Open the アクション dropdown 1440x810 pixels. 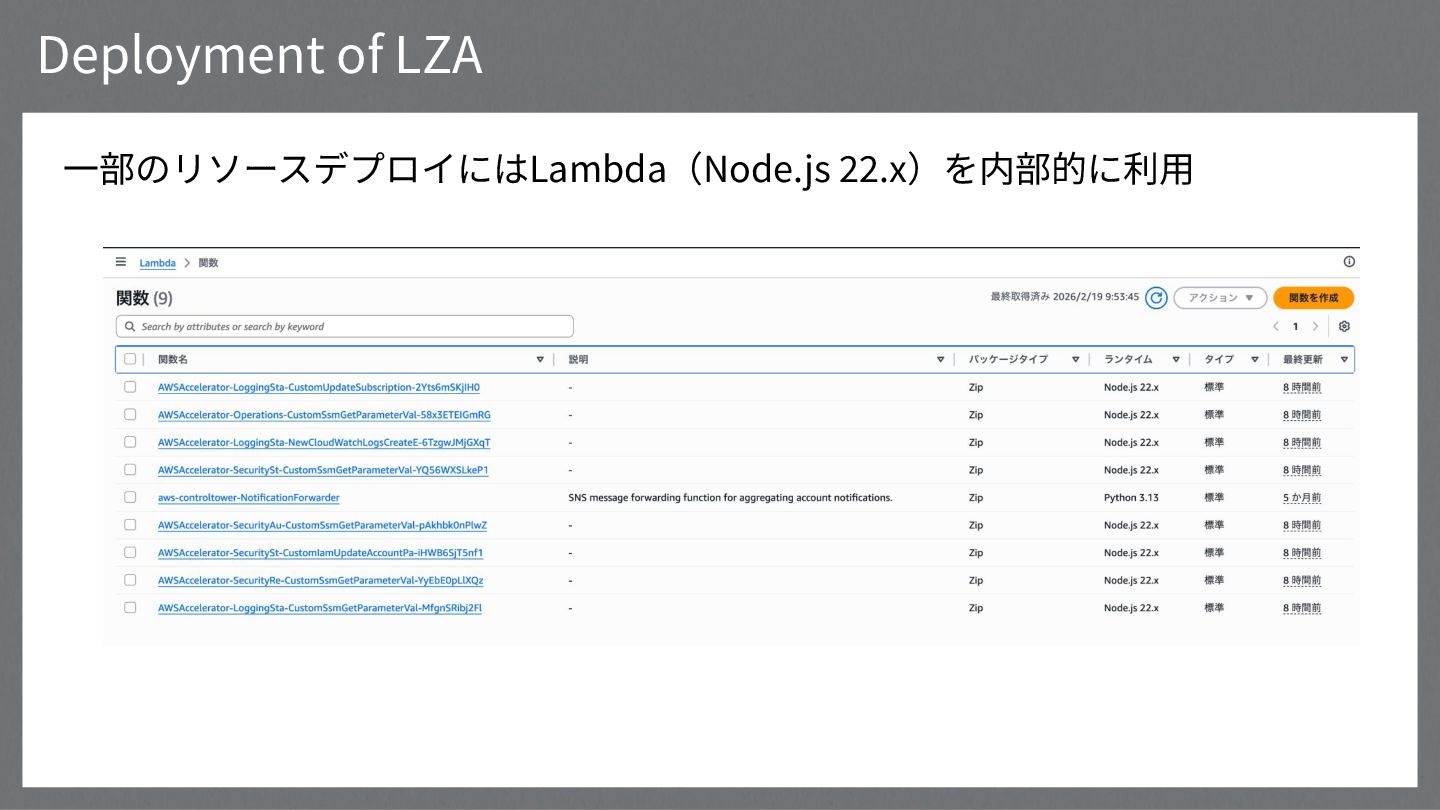(x=1220, y=298)
